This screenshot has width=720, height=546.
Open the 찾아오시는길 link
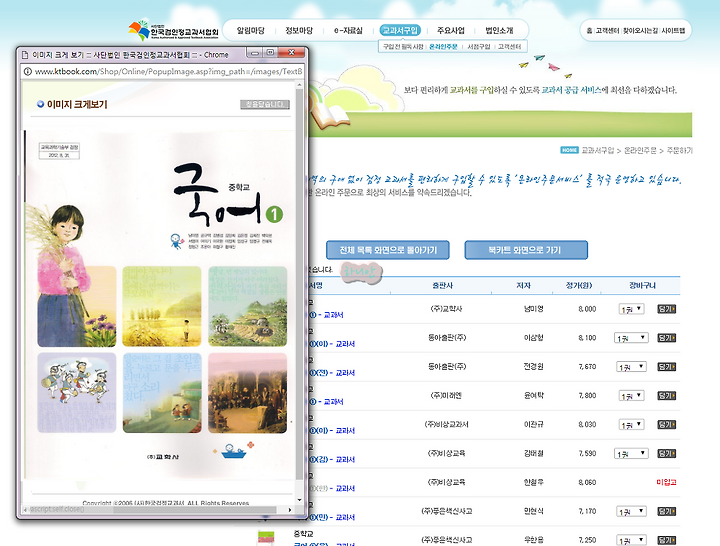(640, 30)
